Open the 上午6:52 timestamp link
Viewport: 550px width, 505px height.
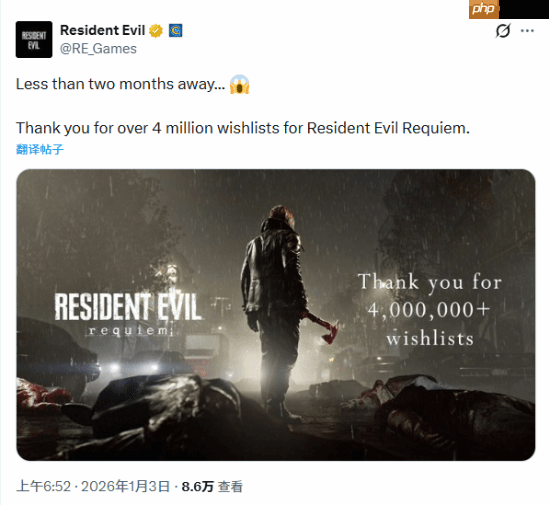pos(43,486)
